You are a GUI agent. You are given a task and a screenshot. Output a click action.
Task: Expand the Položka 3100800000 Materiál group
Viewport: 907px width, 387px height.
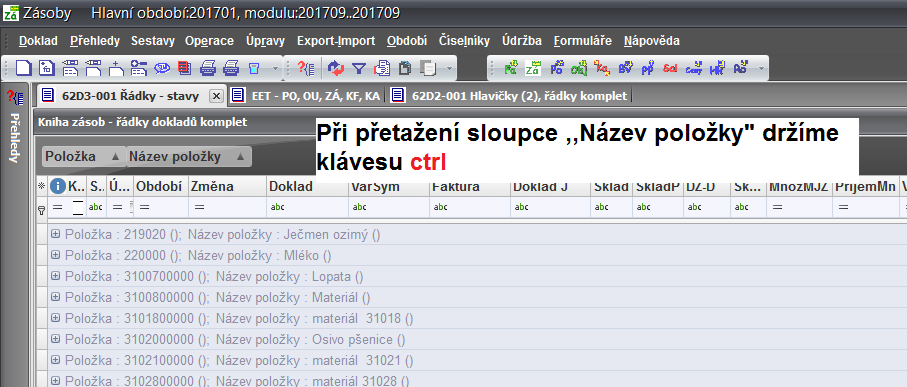tap(56, 296)
